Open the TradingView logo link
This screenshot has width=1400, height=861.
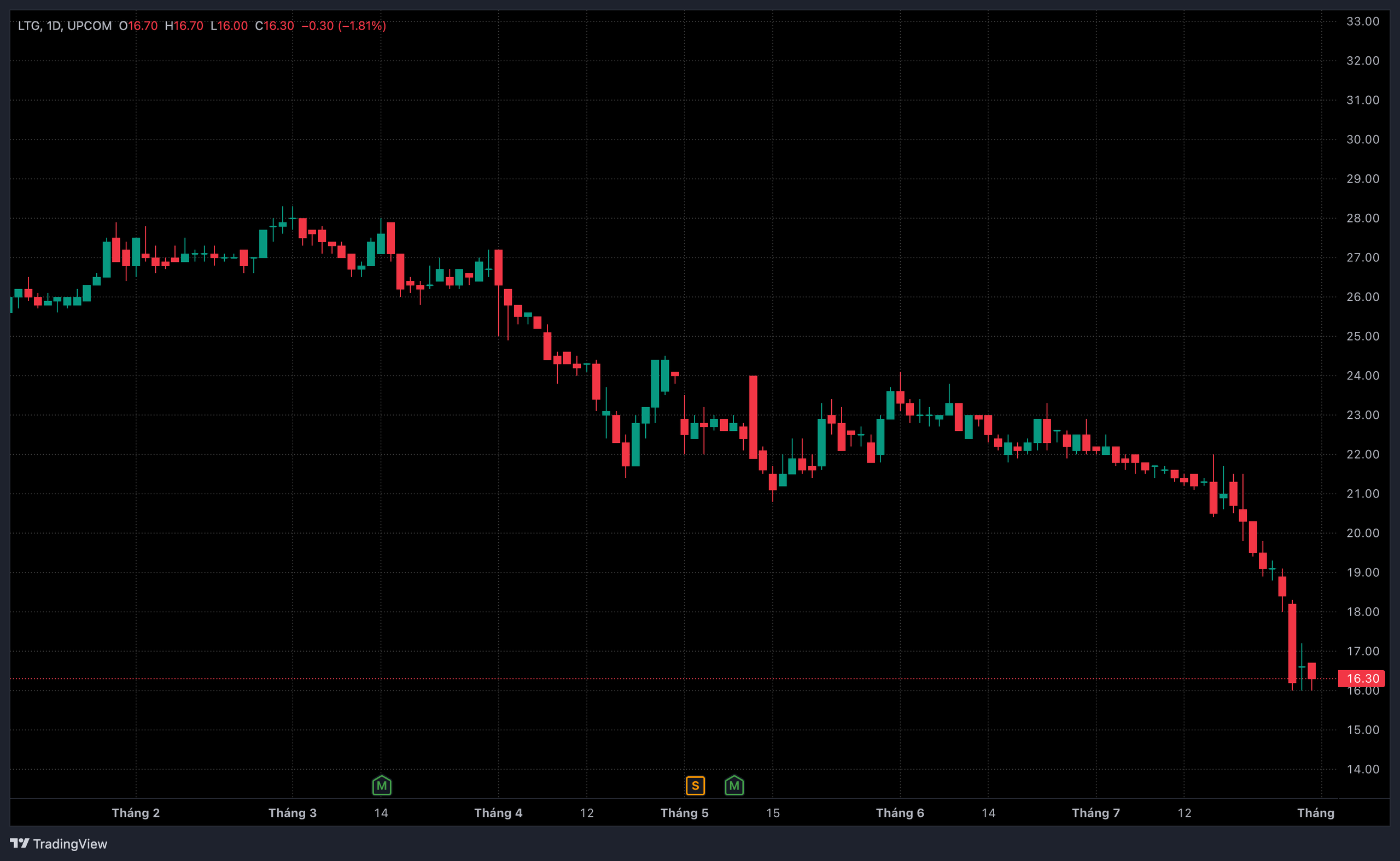point(59,844)
